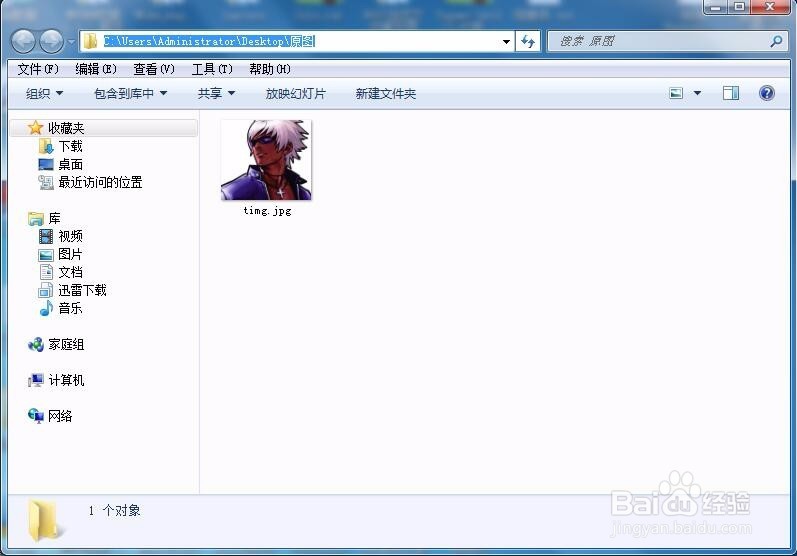
Task: Click the 1 个对象 status text
Action: coord(114,510)
